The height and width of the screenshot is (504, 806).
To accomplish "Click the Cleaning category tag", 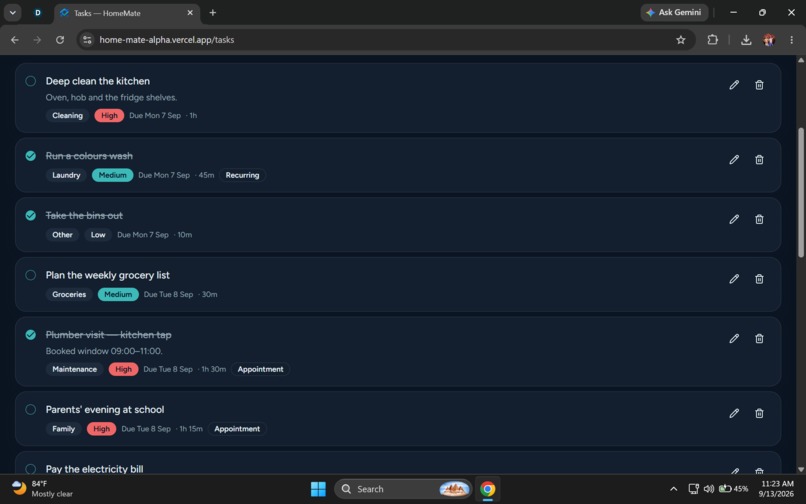I will (67, 115).
